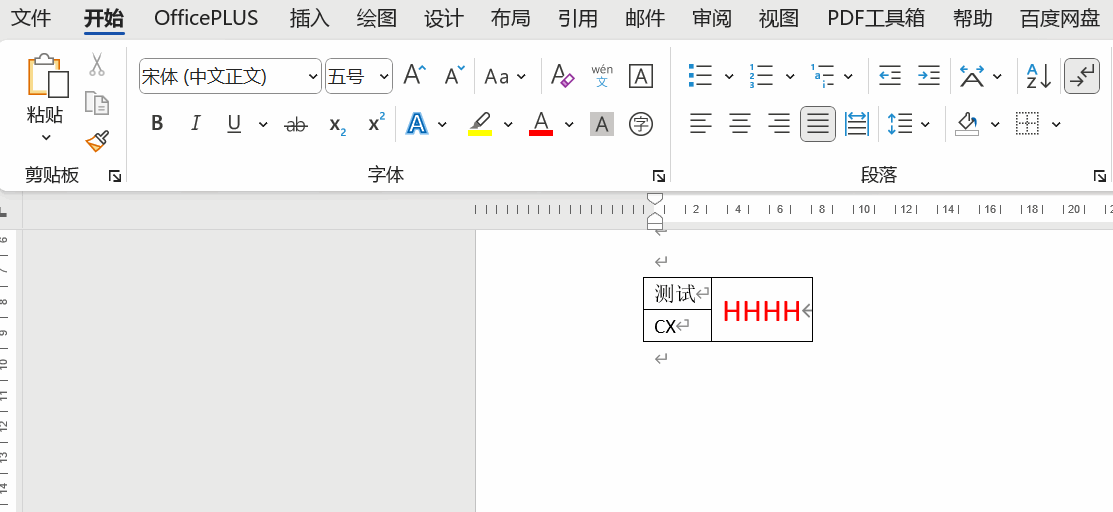Click the Sort A-Z icon
1113x512 pixels.
[x=1039, y=76]
